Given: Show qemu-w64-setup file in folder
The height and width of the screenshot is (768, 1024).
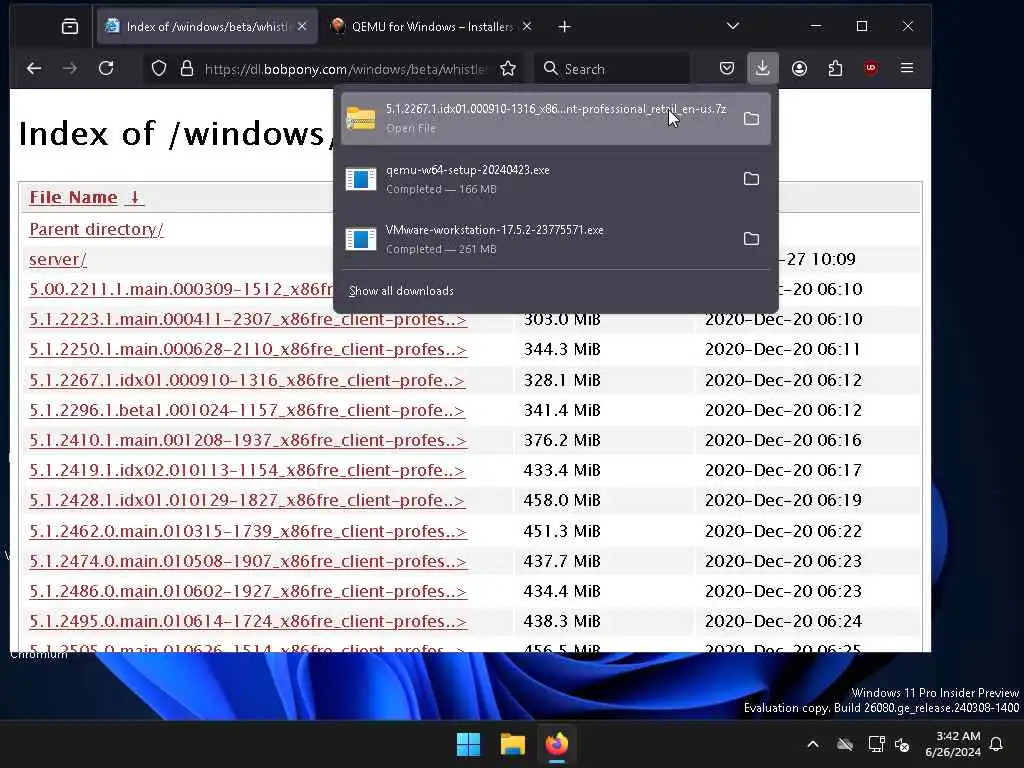Looking at the screenshot, I should point(751,178).
